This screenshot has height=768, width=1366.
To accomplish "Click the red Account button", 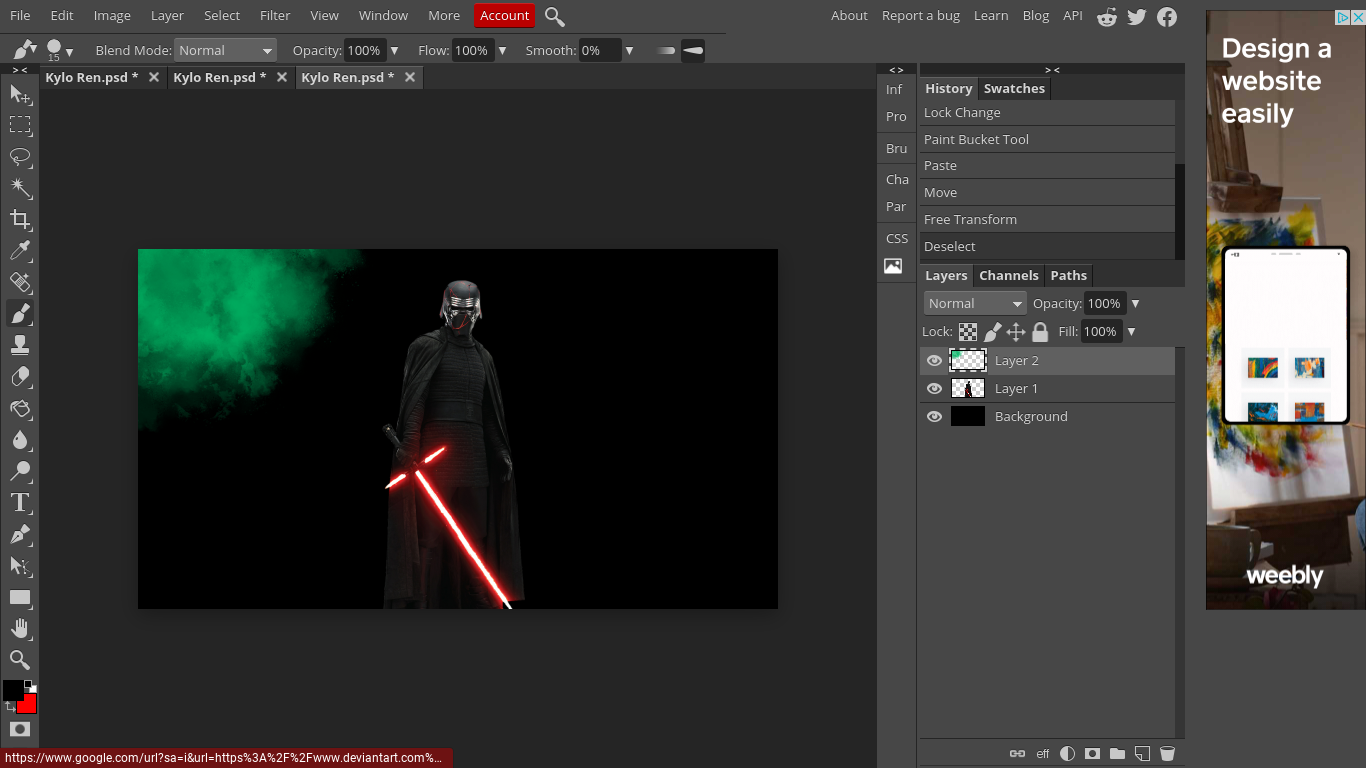I will [505, 16].
